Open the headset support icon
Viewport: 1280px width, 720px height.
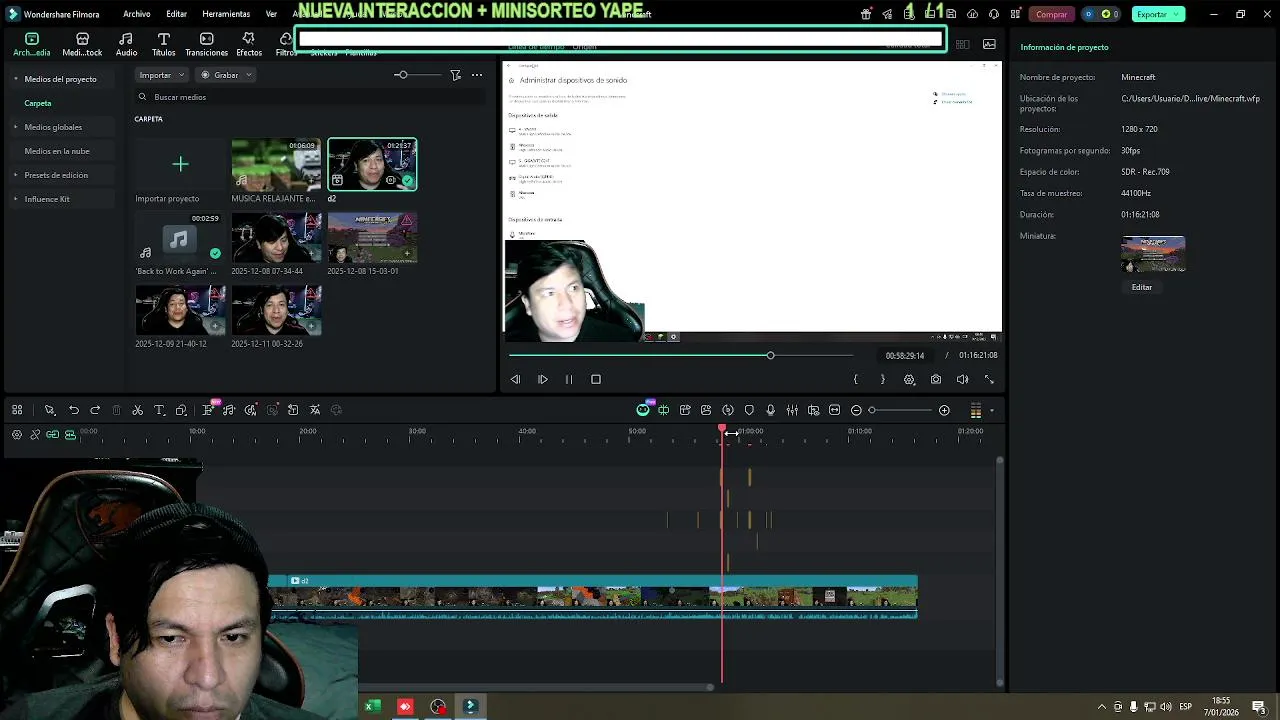pos(994,14)
